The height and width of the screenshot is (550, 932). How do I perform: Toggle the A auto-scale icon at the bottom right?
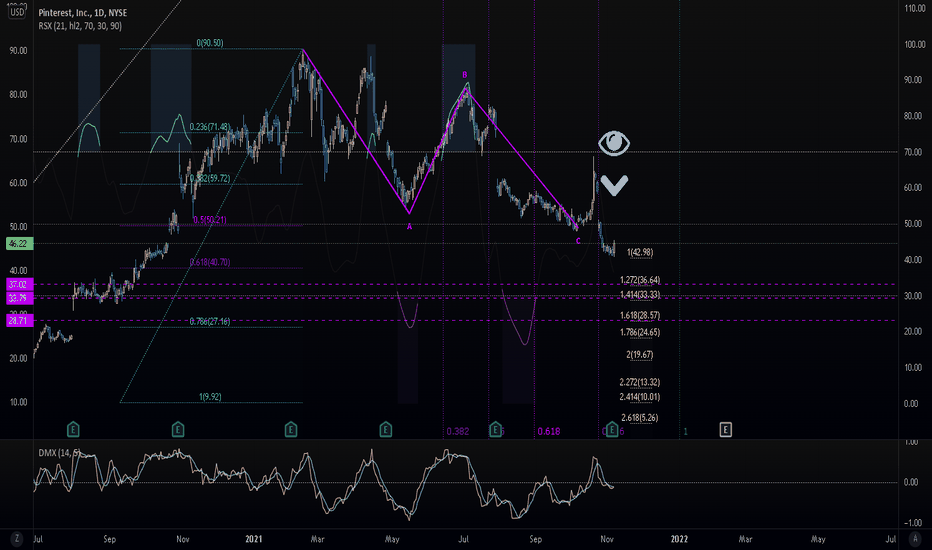click(915, 539)
